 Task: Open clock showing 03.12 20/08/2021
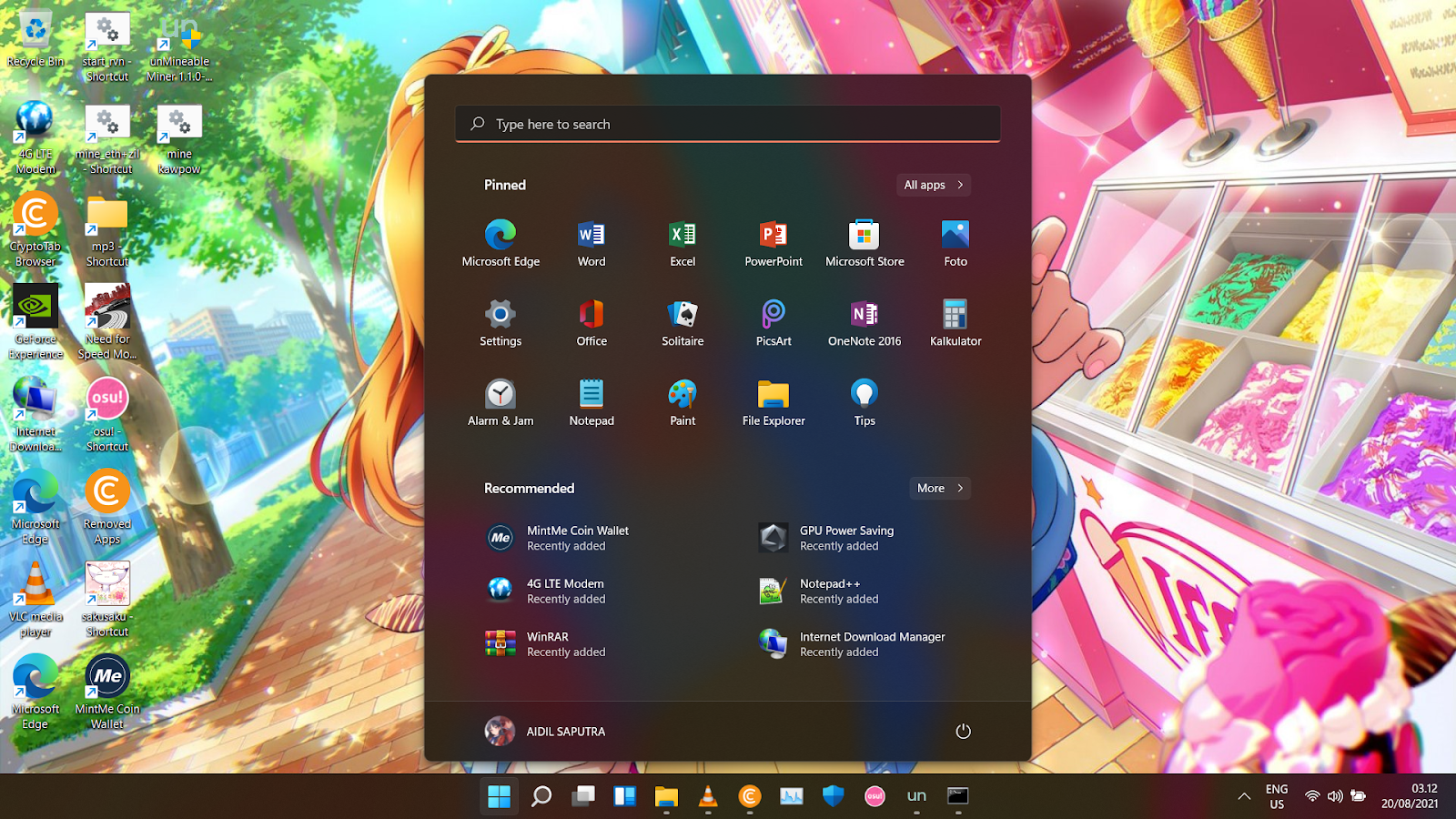pyautogui.click(x=1410, y=796)
